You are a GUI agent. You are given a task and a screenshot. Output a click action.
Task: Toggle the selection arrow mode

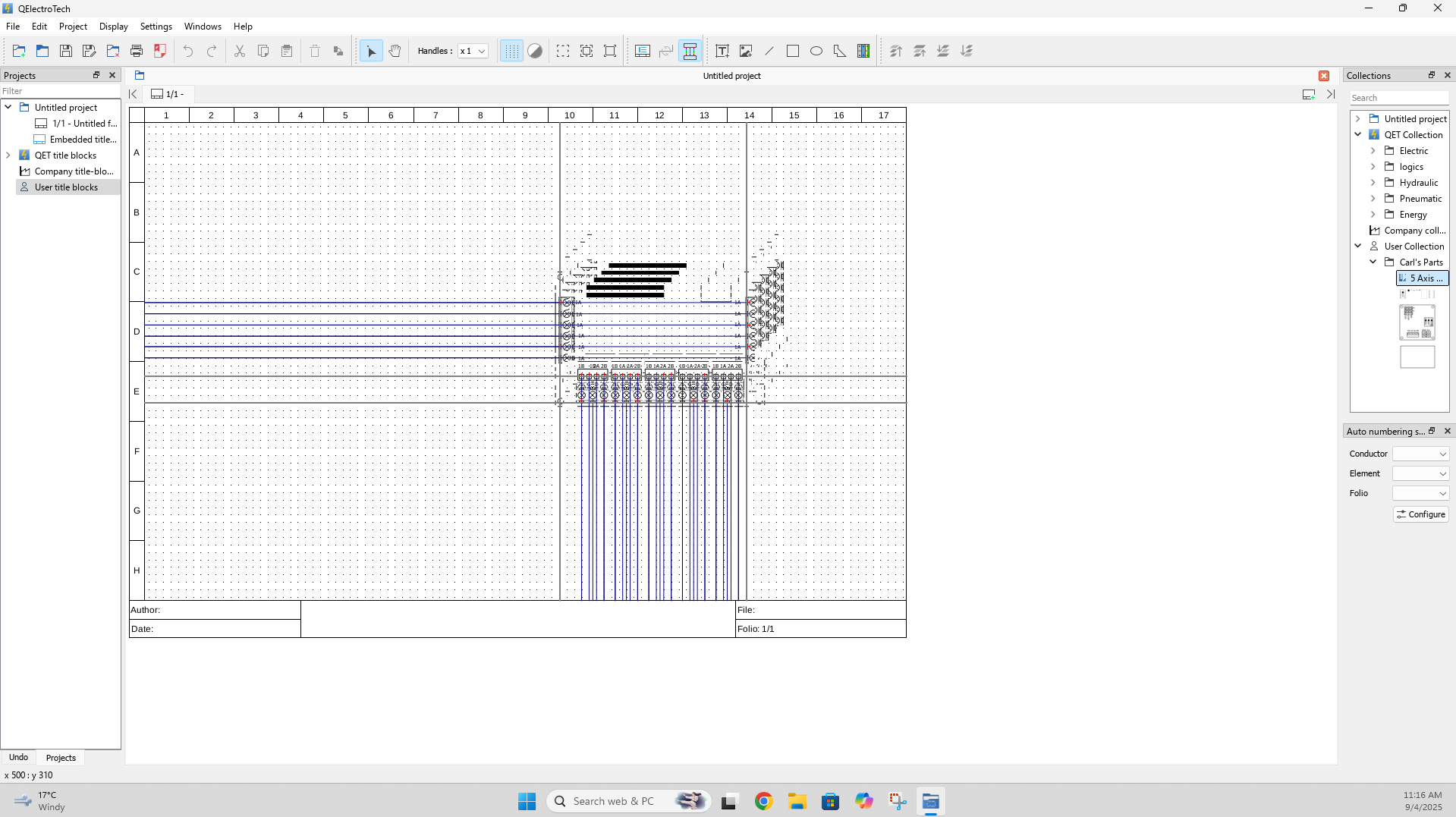click(371, 52)
